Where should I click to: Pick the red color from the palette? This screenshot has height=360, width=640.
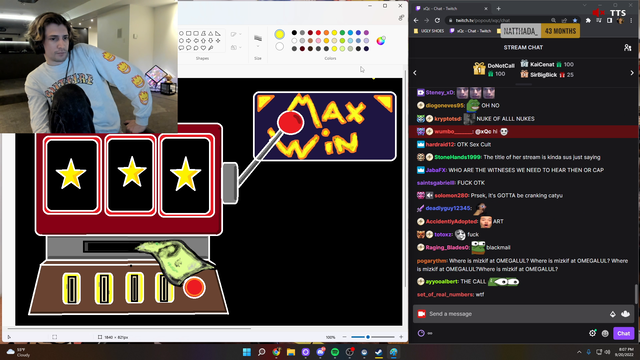(x=318, y=33)
